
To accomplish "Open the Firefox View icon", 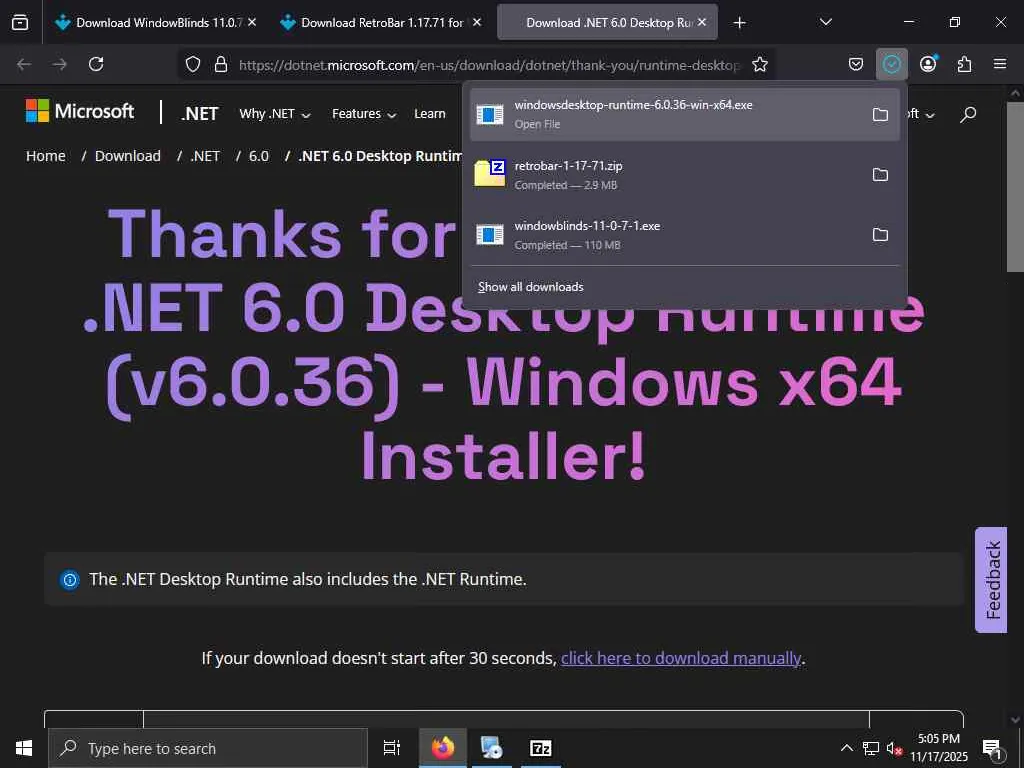I will click(x=20, y=23).
